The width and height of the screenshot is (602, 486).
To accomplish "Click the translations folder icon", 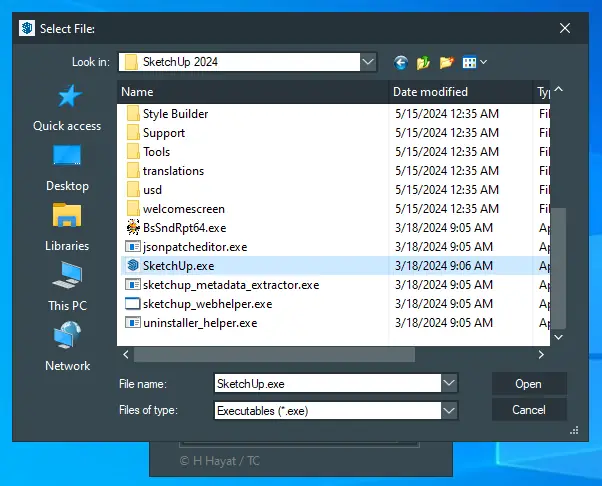I will (x=133, y=170).
